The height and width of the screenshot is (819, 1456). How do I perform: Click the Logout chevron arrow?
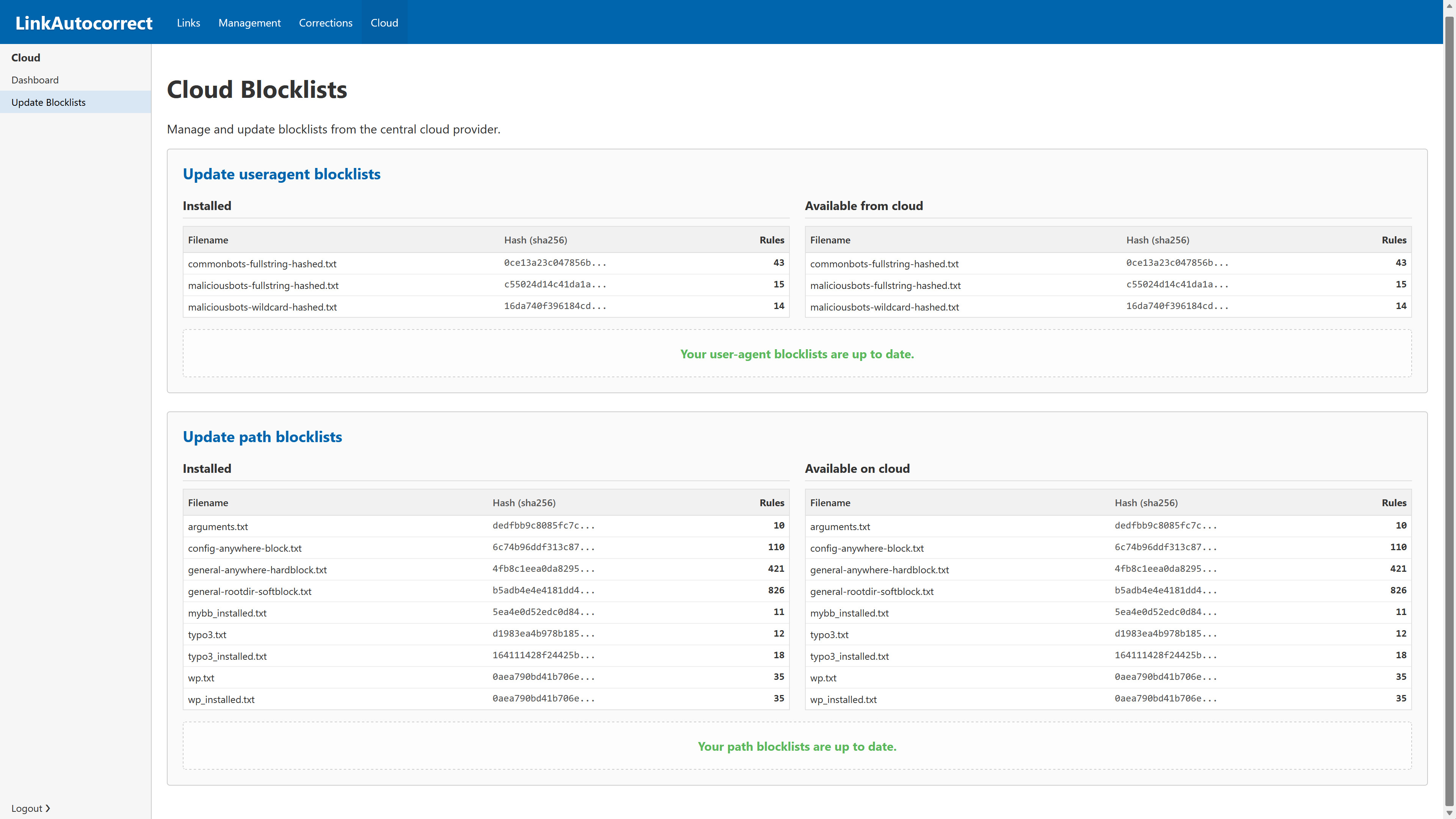coord(48,808)
